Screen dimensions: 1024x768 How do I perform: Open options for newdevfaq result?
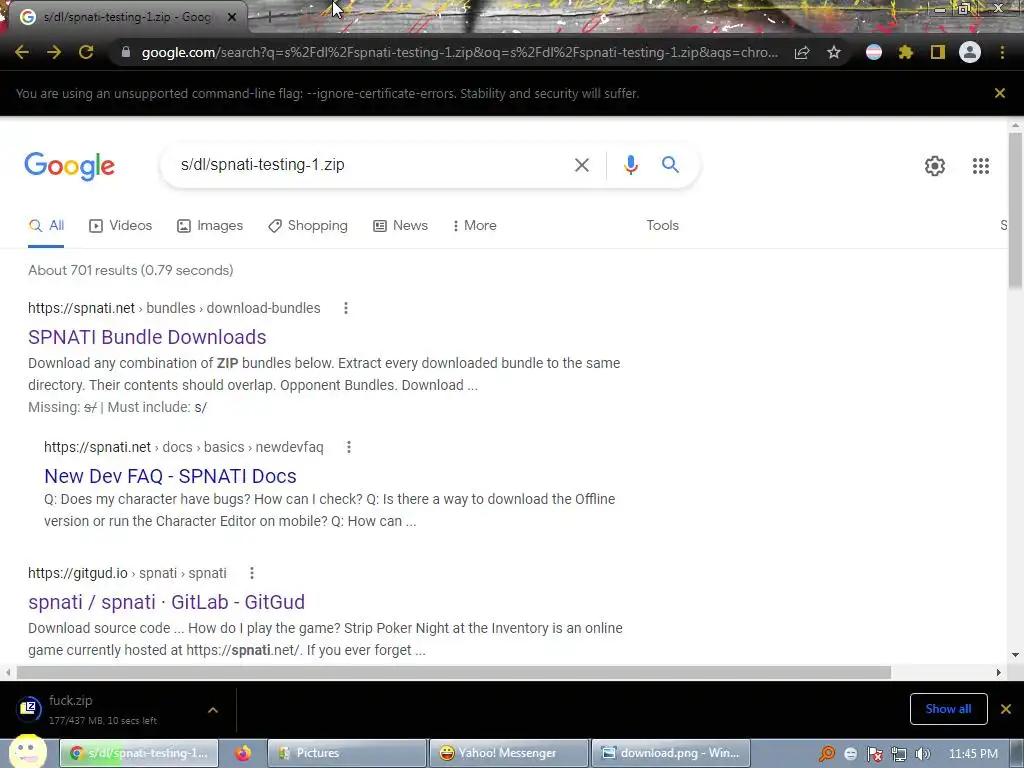(x=349, y=447)
